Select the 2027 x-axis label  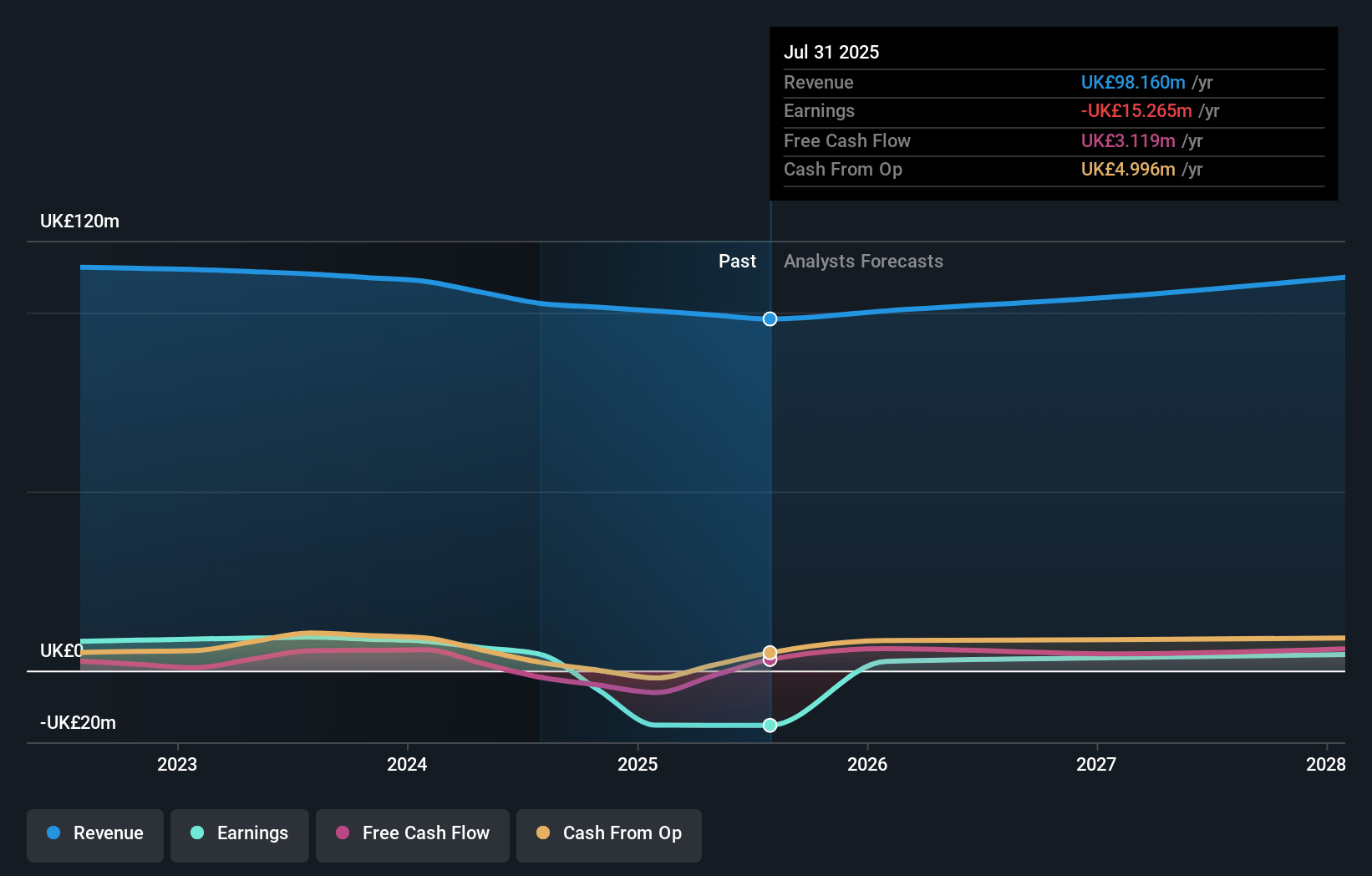(1096, 764)
